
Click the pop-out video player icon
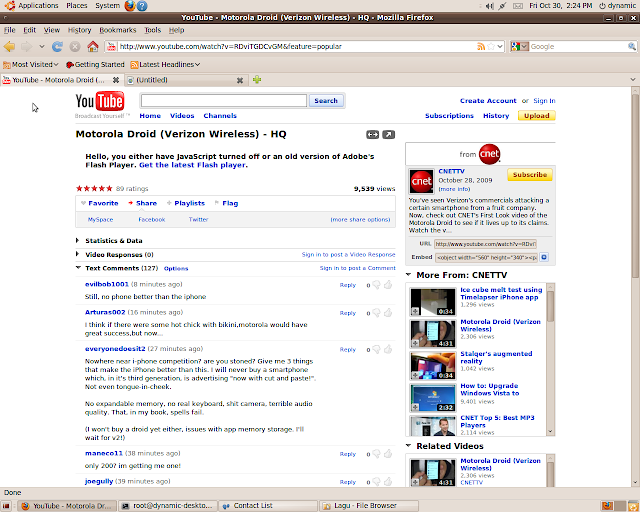pos(389,134)
